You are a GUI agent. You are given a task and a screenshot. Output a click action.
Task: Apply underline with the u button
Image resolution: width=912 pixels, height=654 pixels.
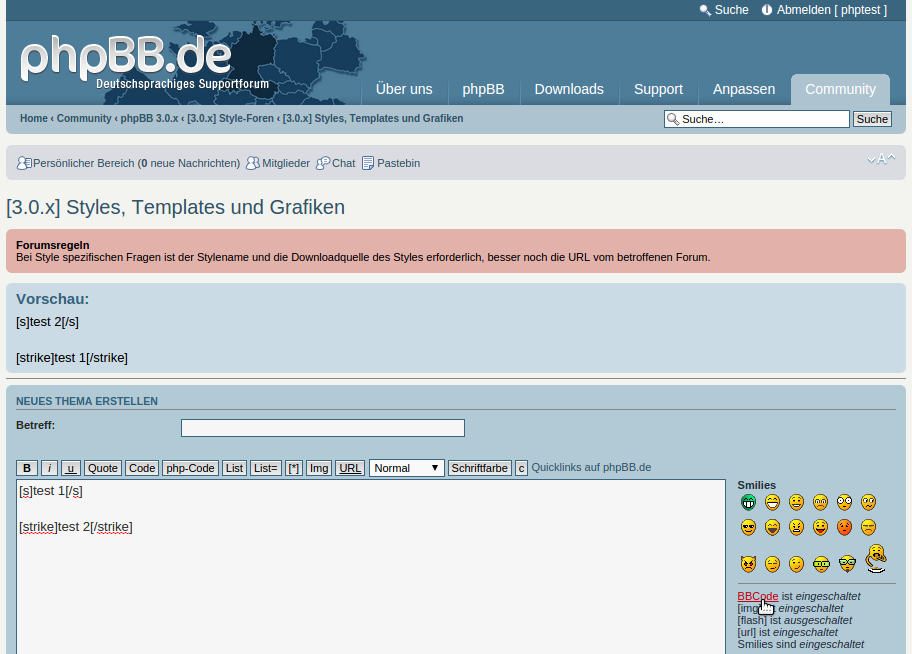[x=71, y=468]
